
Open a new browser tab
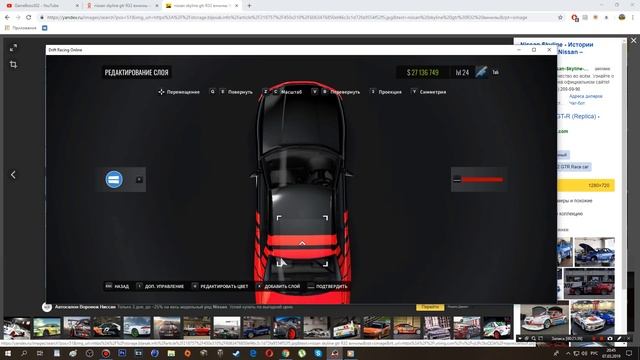click(249, 6)
